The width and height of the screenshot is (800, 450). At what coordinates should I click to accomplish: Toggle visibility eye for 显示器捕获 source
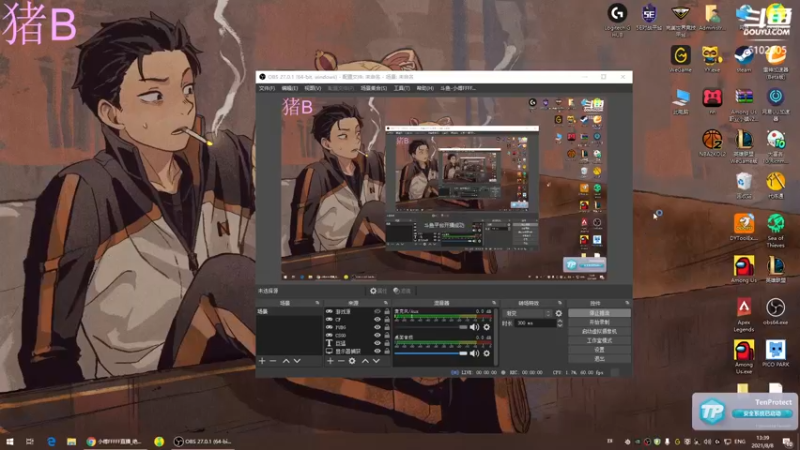[x=378, y=351]
